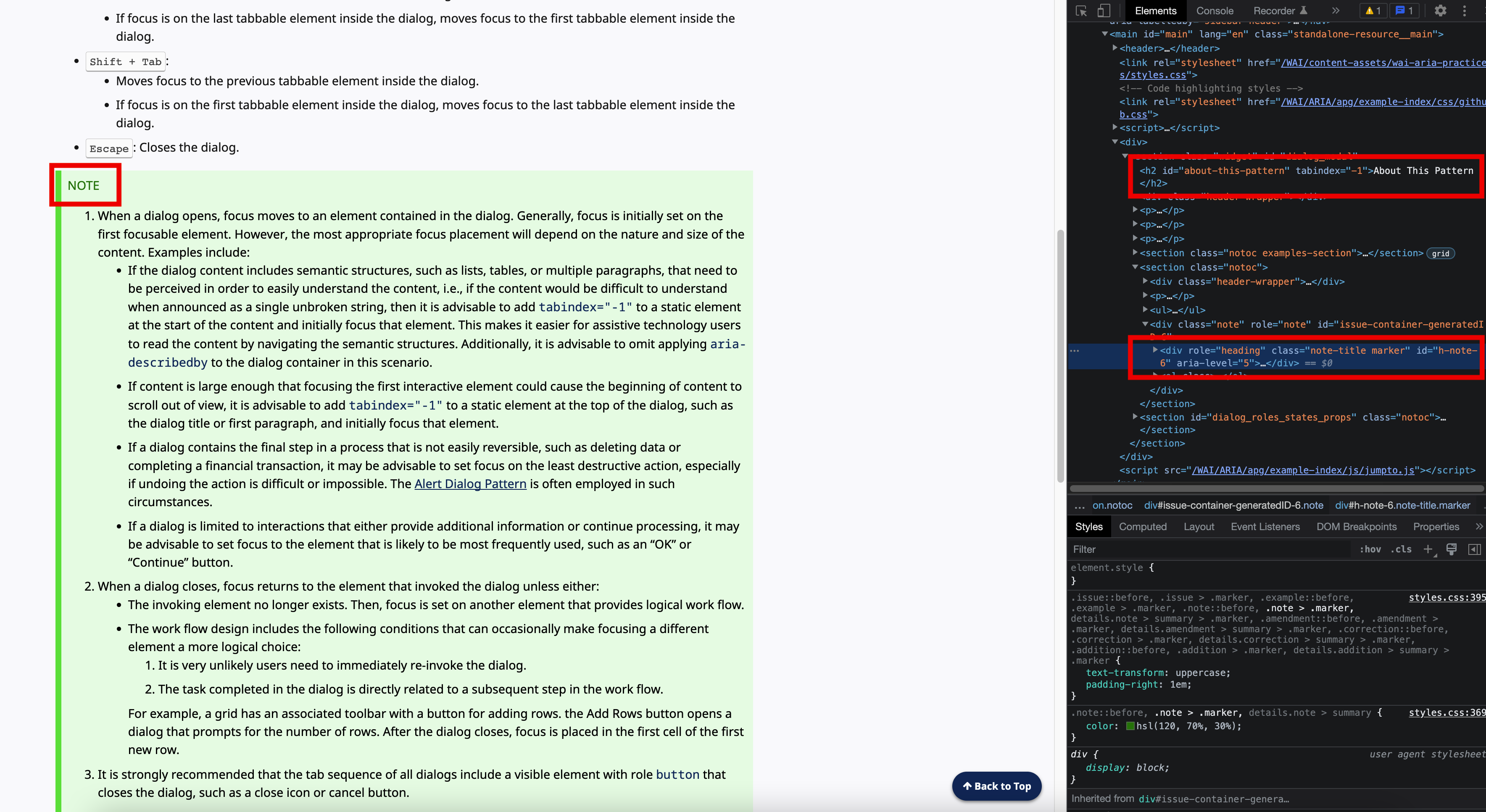Open the Computed styles tab
1486x812 pixels.
tap(1143, 526)
